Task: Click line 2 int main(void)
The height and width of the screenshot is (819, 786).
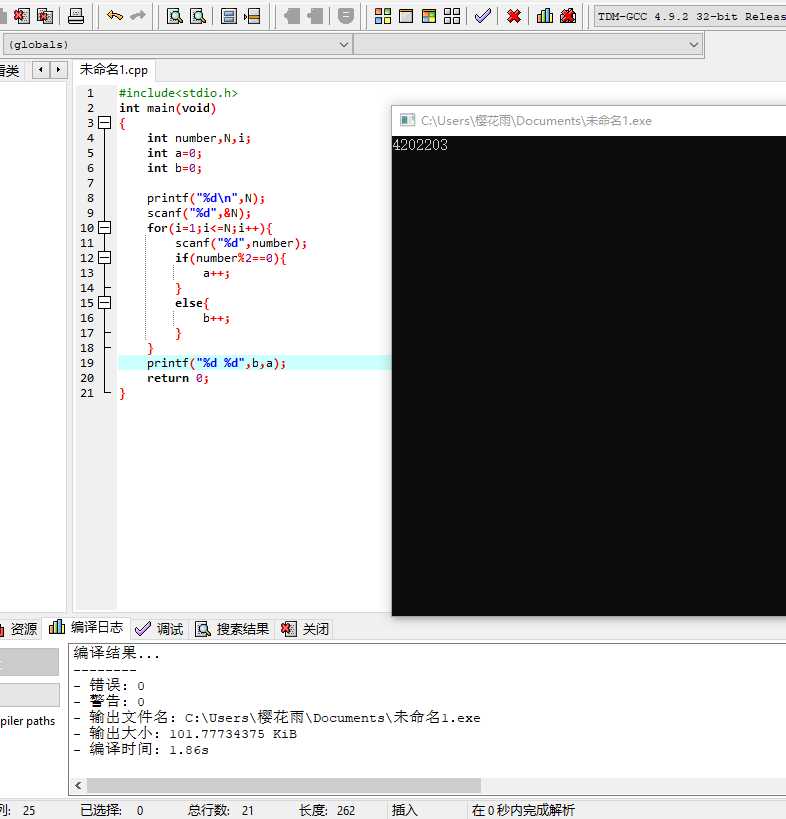Action: click(x=167, y=108)
